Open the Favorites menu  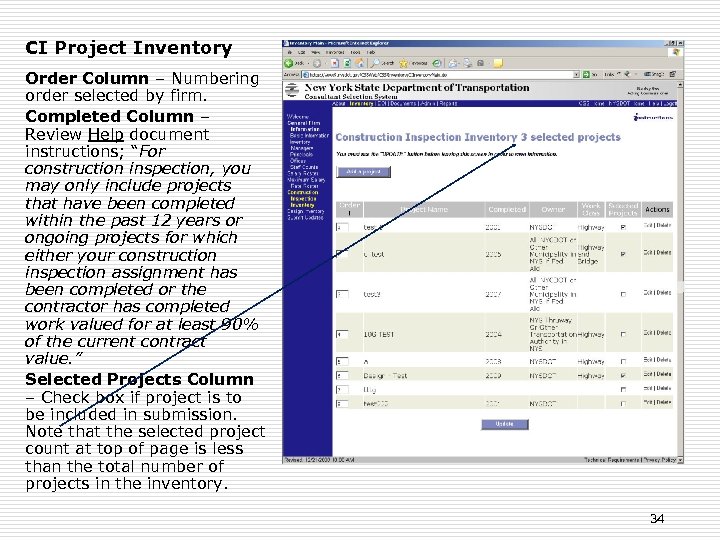(x=335, y=52)
